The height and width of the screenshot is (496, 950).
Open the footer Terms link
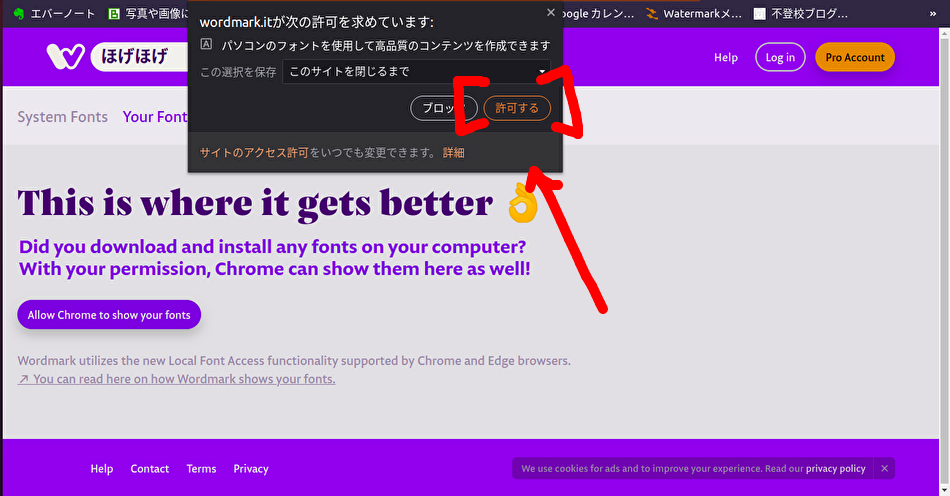pyautogui.click(x=201, y=469)
